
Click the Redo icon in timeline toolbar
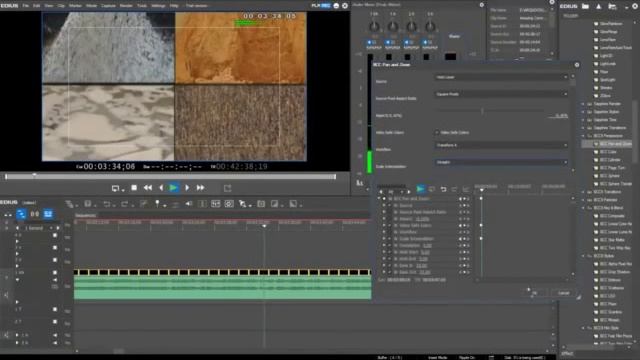point(124,204)
